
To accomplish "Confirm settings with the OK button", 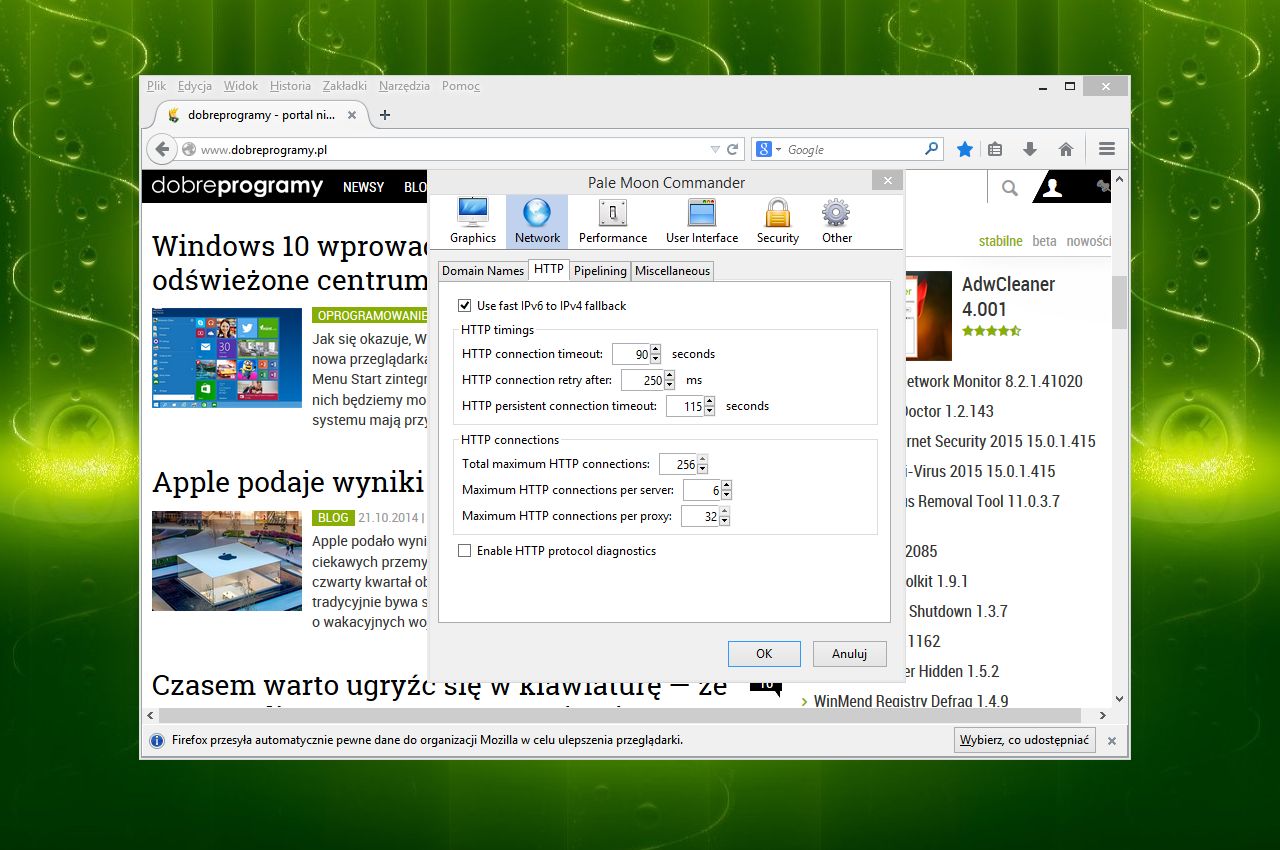I will tap(764, 654).
